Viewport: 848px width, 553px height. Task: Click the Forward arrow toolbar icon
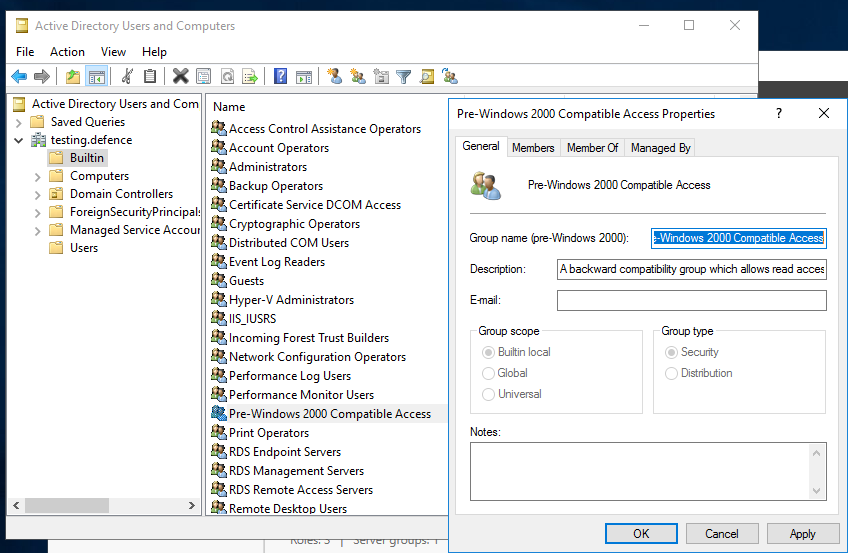coord(42,76)
